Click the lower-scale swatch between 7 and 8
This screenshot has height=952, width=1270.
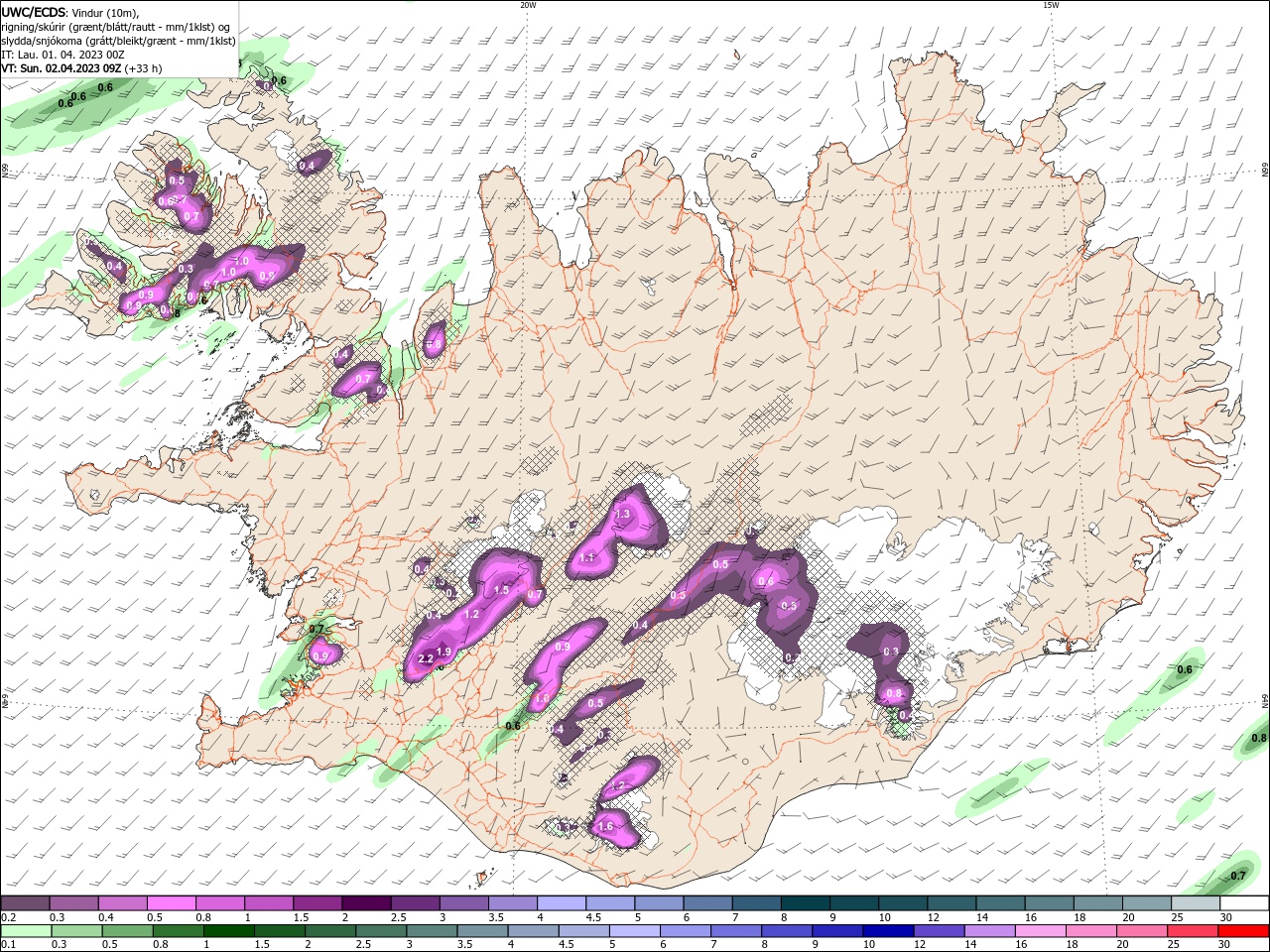735,931
